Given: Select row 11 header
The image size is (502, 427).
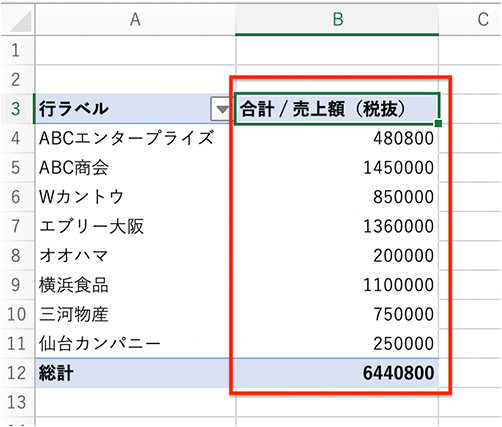Looking at the screenshot, I should [17, 344].
